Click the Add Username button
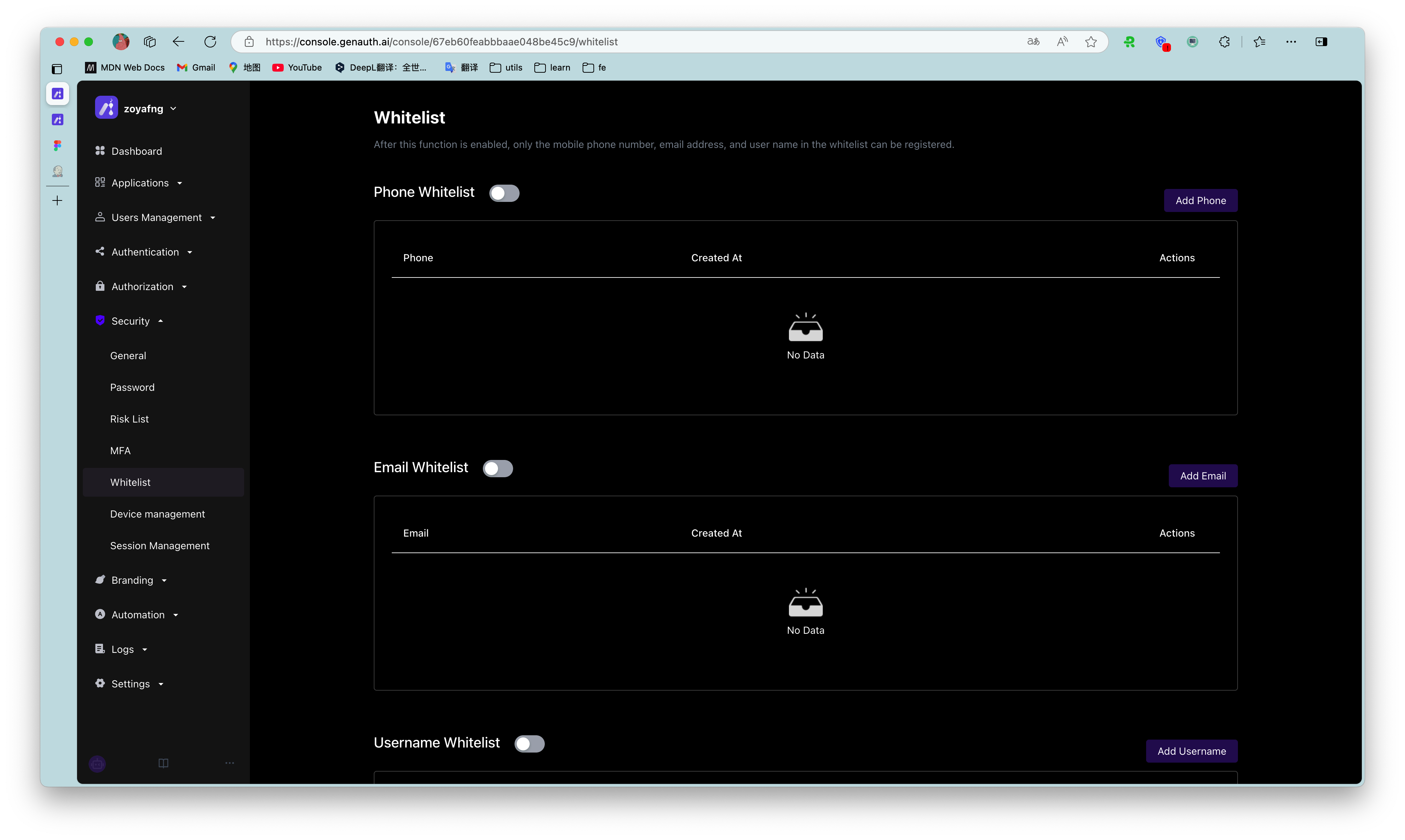 1191,751
